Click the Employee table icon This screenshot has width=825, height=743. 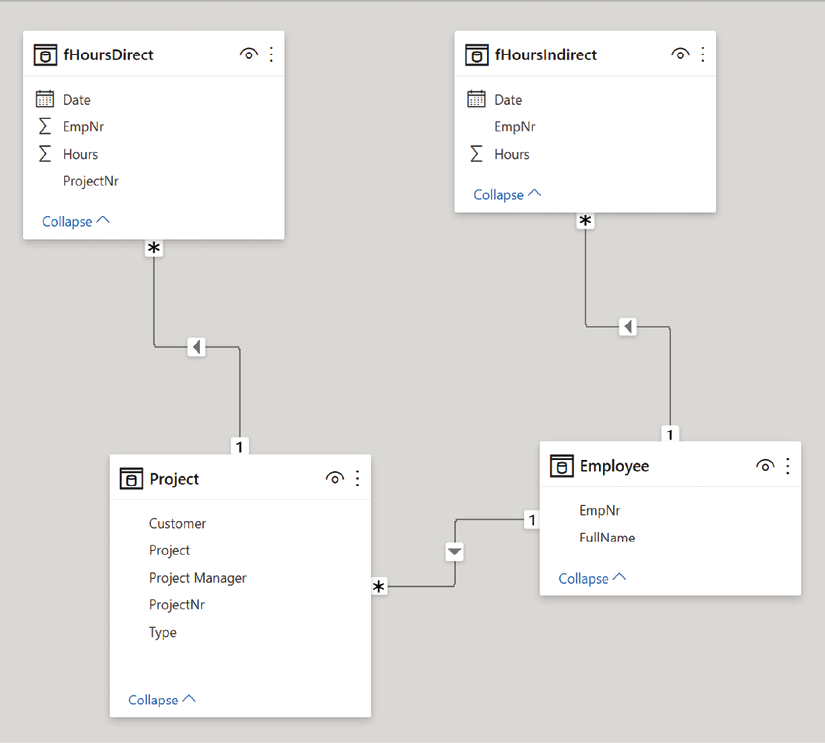click(x=562, y=466)
